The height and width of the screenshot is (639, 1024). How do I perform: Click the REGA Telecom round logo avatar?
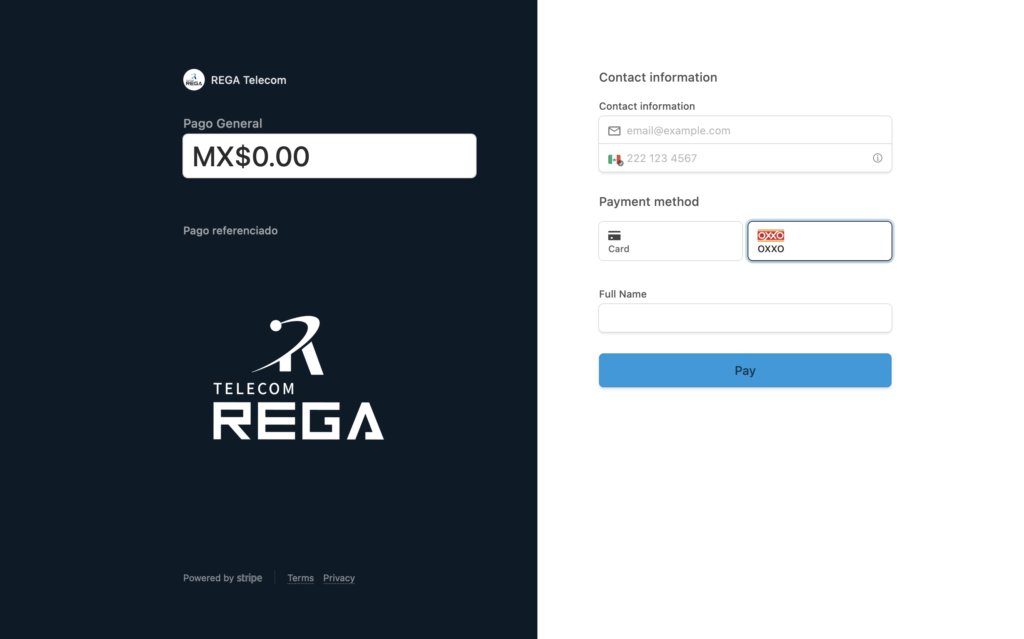[x=194, y=80]
